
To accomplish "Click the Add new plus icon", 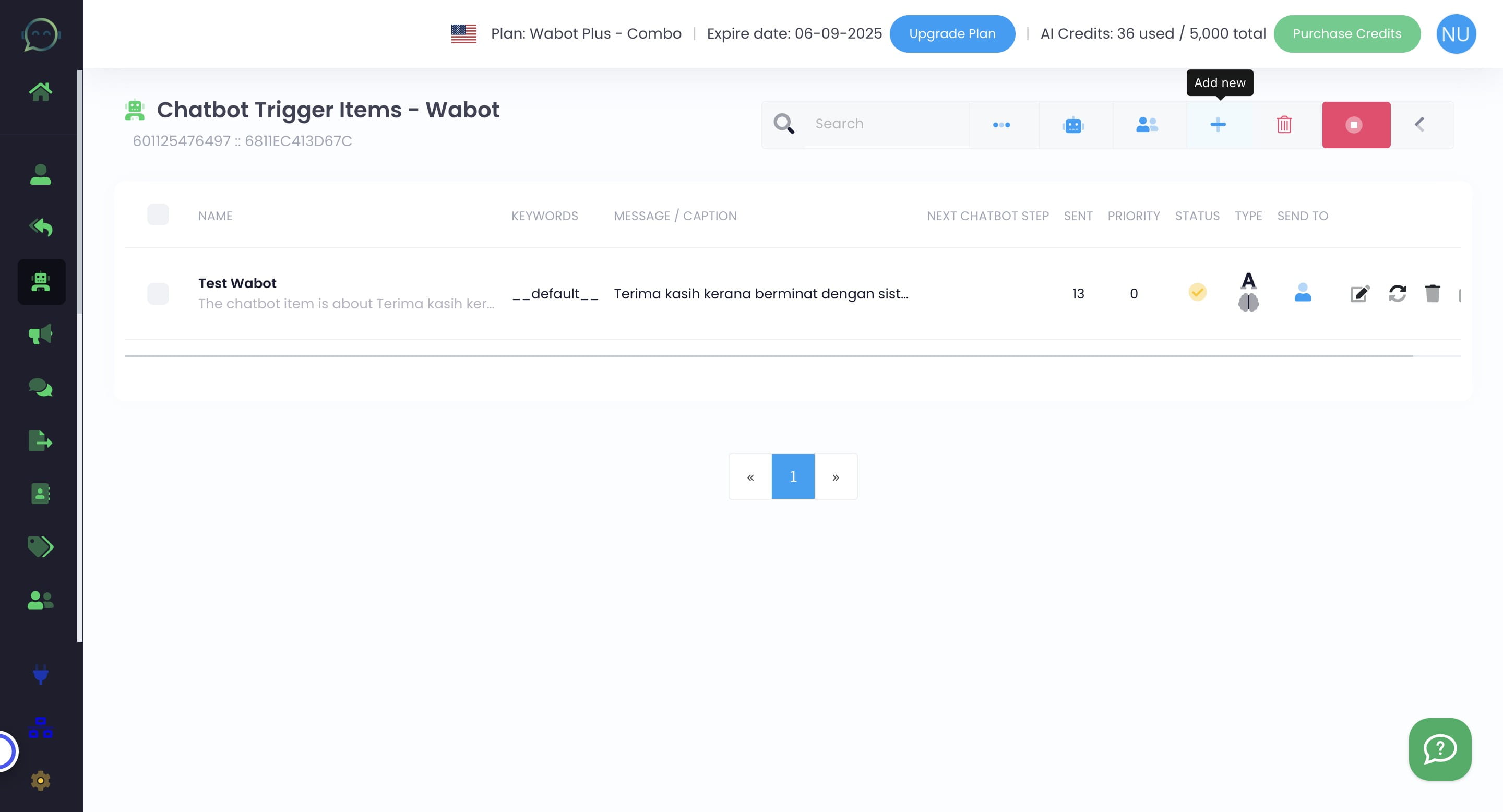I will 1218,124.
